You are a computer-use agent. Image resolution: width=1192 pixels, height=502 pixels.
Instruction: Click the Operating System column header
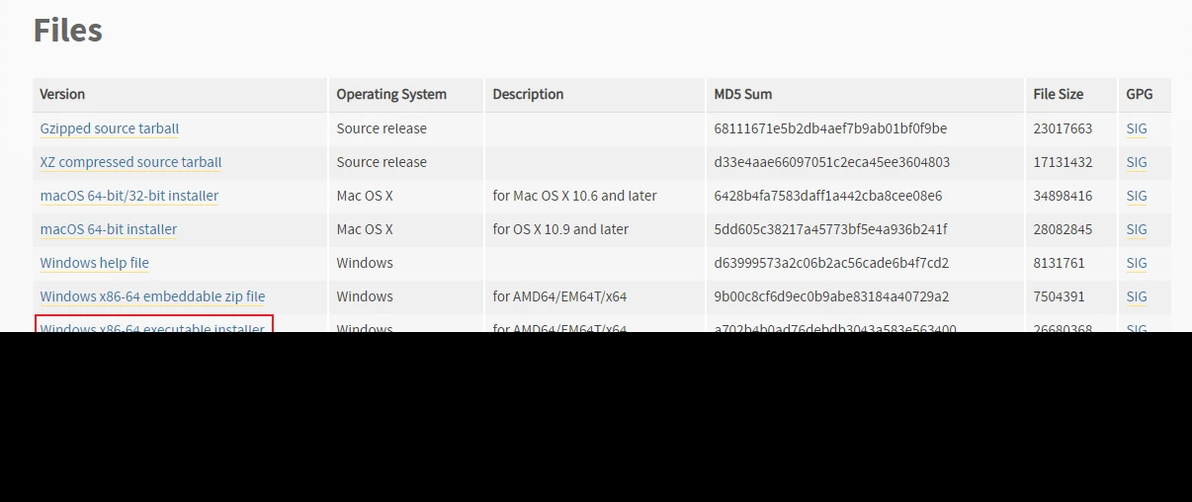391,94
